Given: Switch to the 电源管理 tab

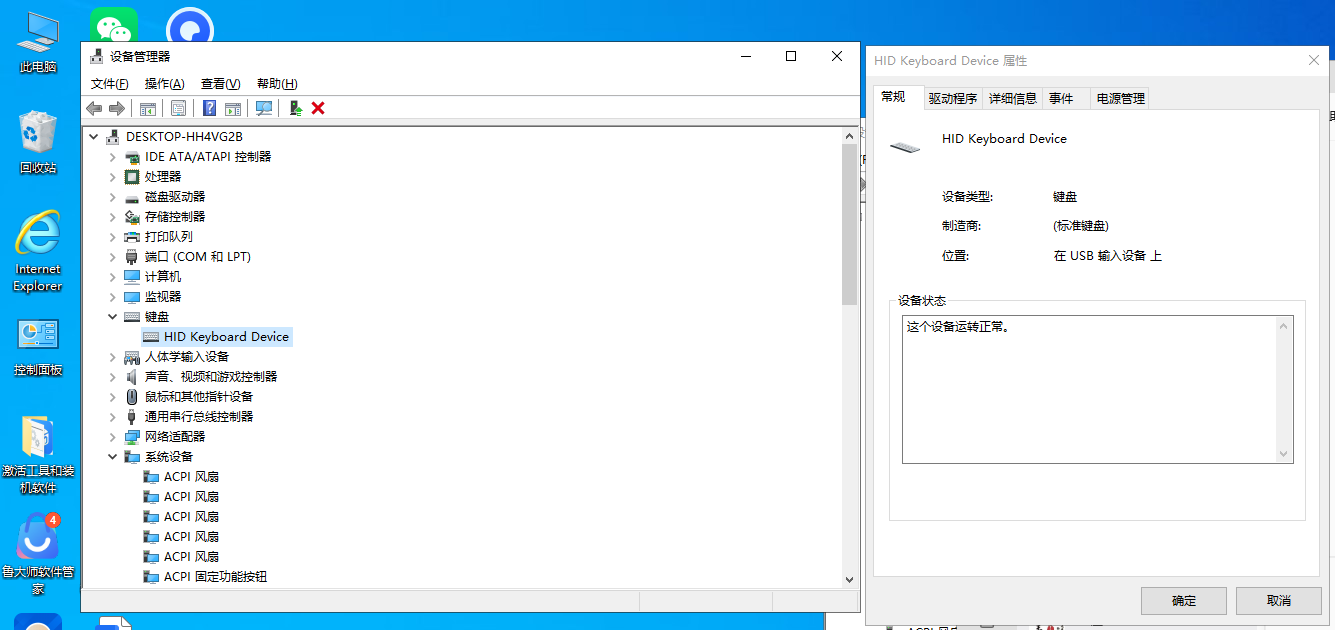Looking at the screenshot, I should click(x=1120, y=98).
